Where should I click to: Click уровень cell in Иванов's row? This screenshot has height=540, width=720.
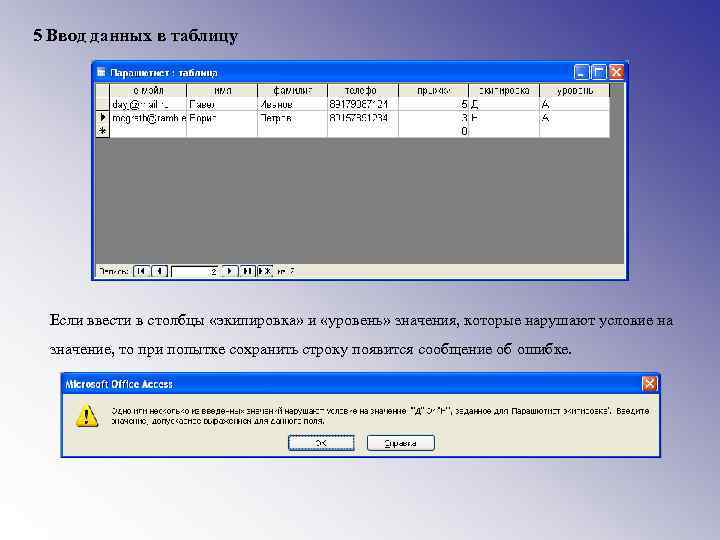pos(574,104)
